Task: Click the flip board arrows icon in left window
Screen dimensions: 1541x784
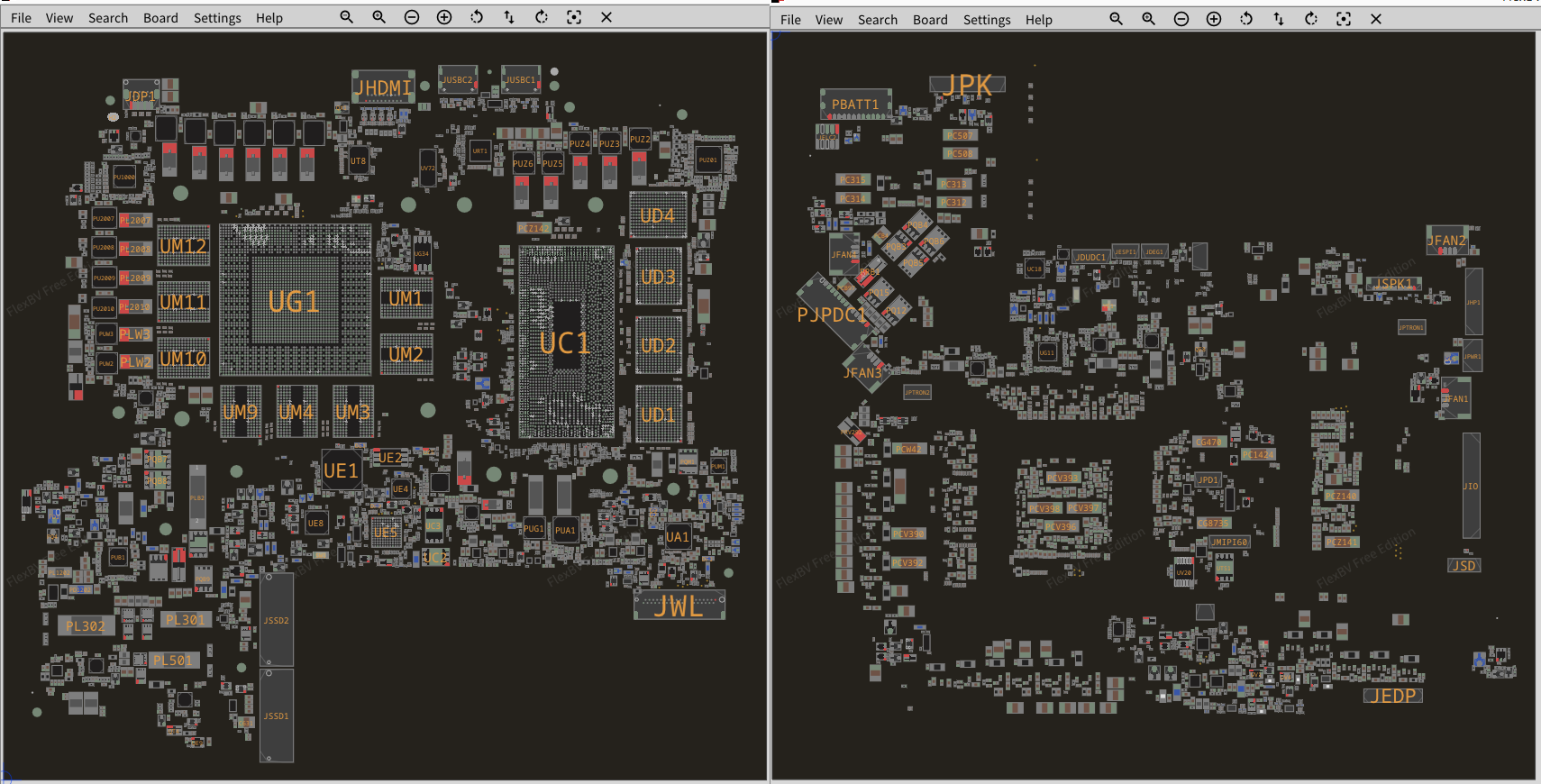Action: point(509,17)
